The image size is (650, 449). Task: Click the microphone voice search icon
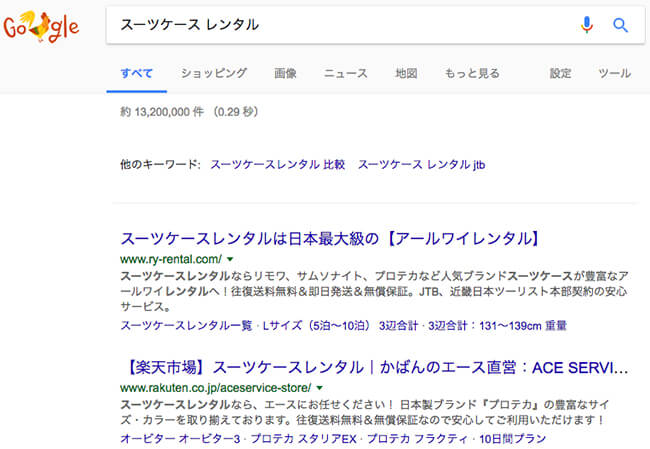(x=587, y=25)
